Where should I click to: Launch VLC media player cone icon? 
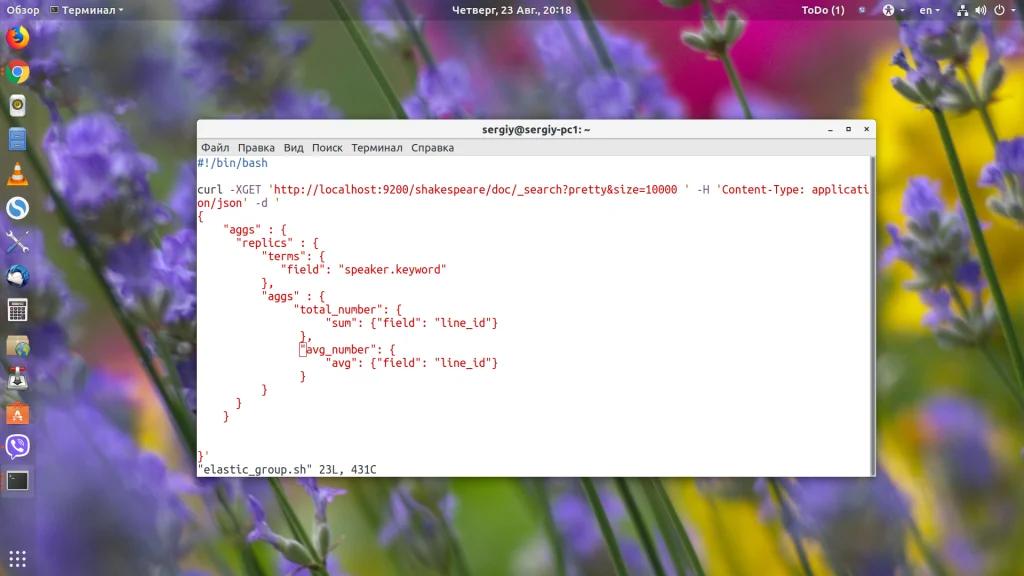18,174
